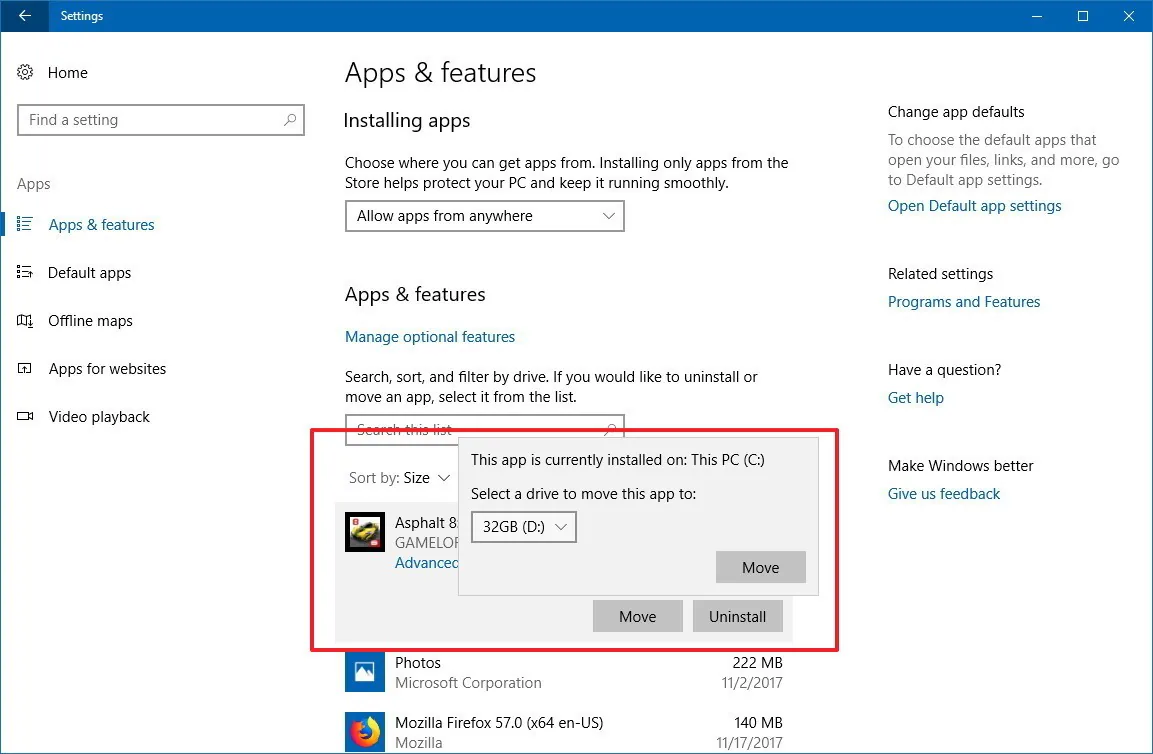Select the Mozilla Firefox 57.0 (x64 en-US) entry

[499, 722]
